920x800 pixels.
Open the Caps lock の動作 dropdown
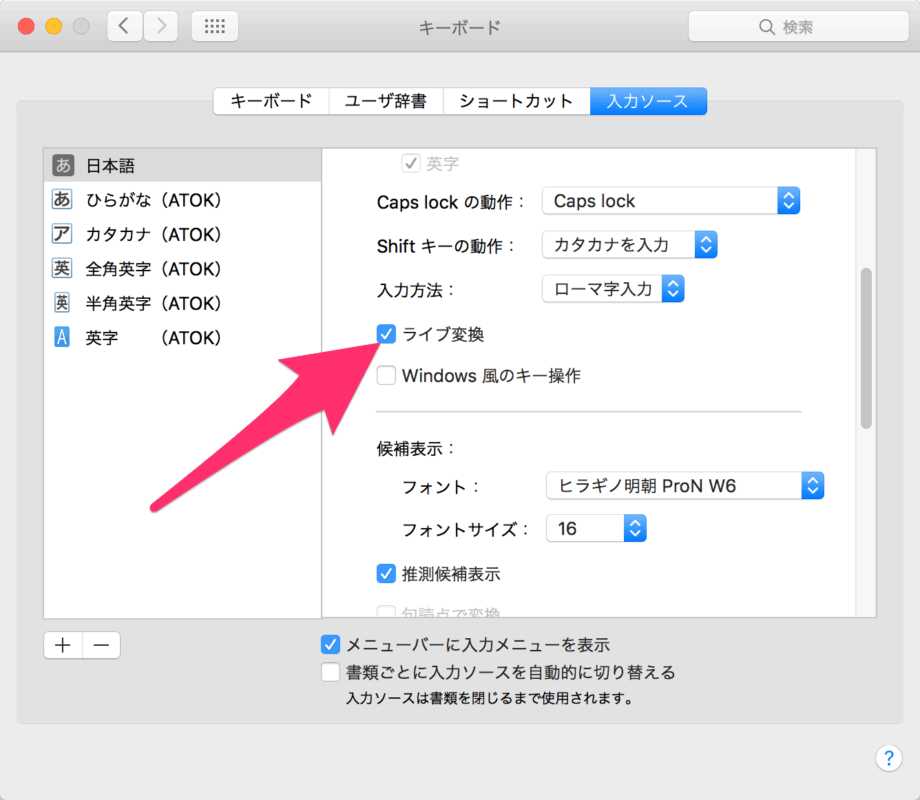coord(671,201)
